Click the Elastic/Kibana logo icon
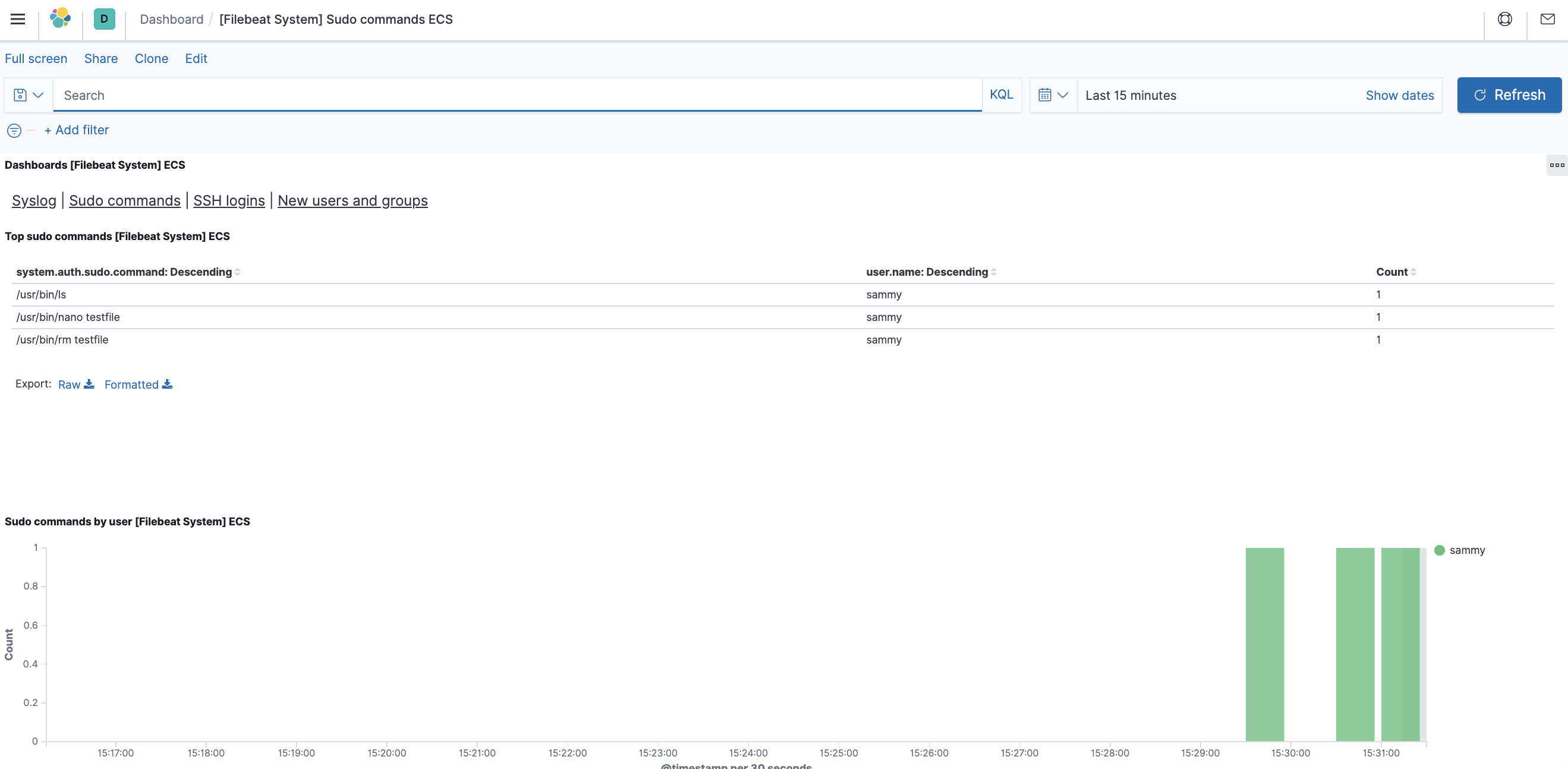 pyautogui.click(x=59, y=19)
